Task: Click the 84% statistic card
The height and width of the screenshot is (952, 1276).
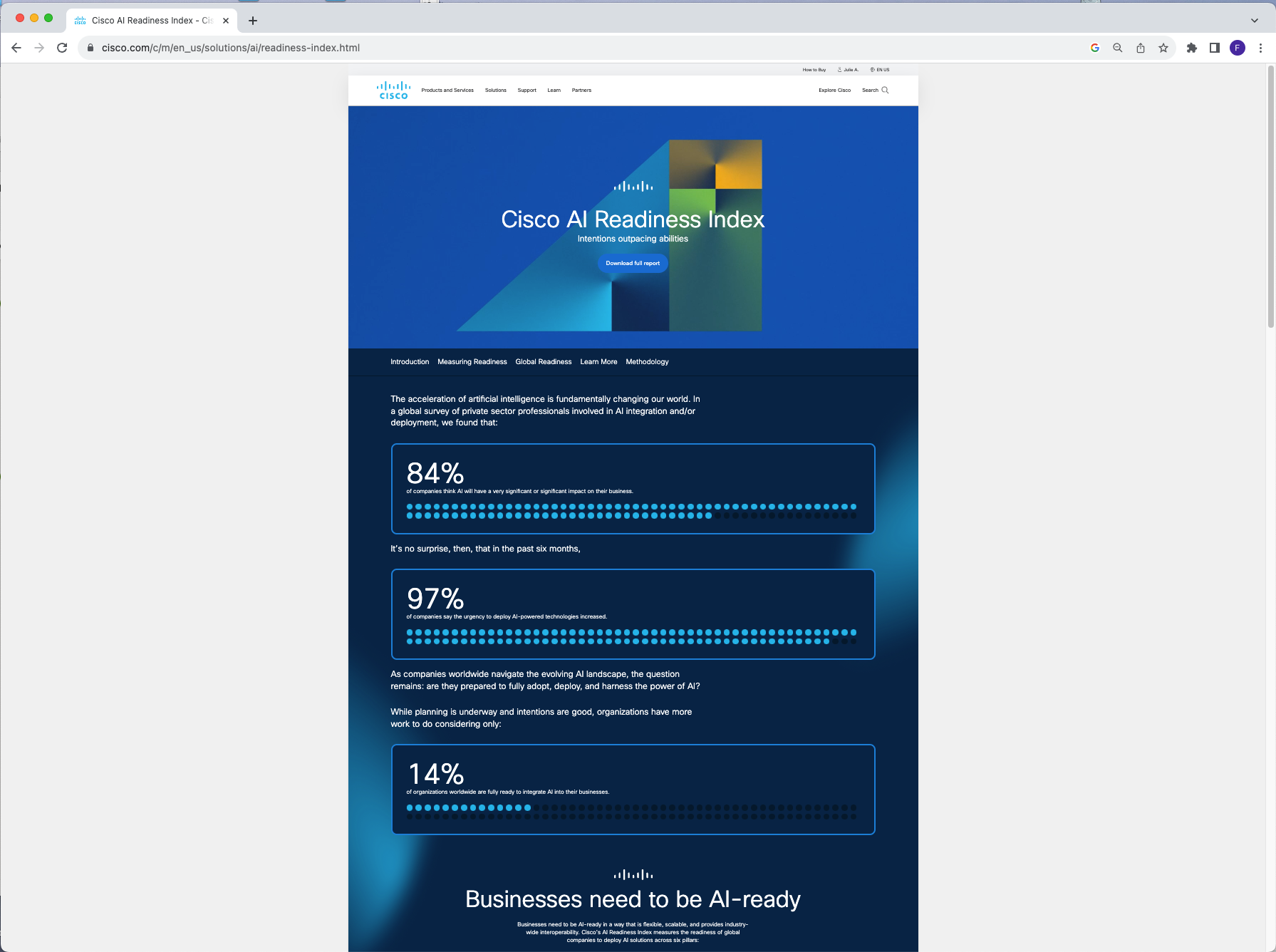Action: coord(633,489)
